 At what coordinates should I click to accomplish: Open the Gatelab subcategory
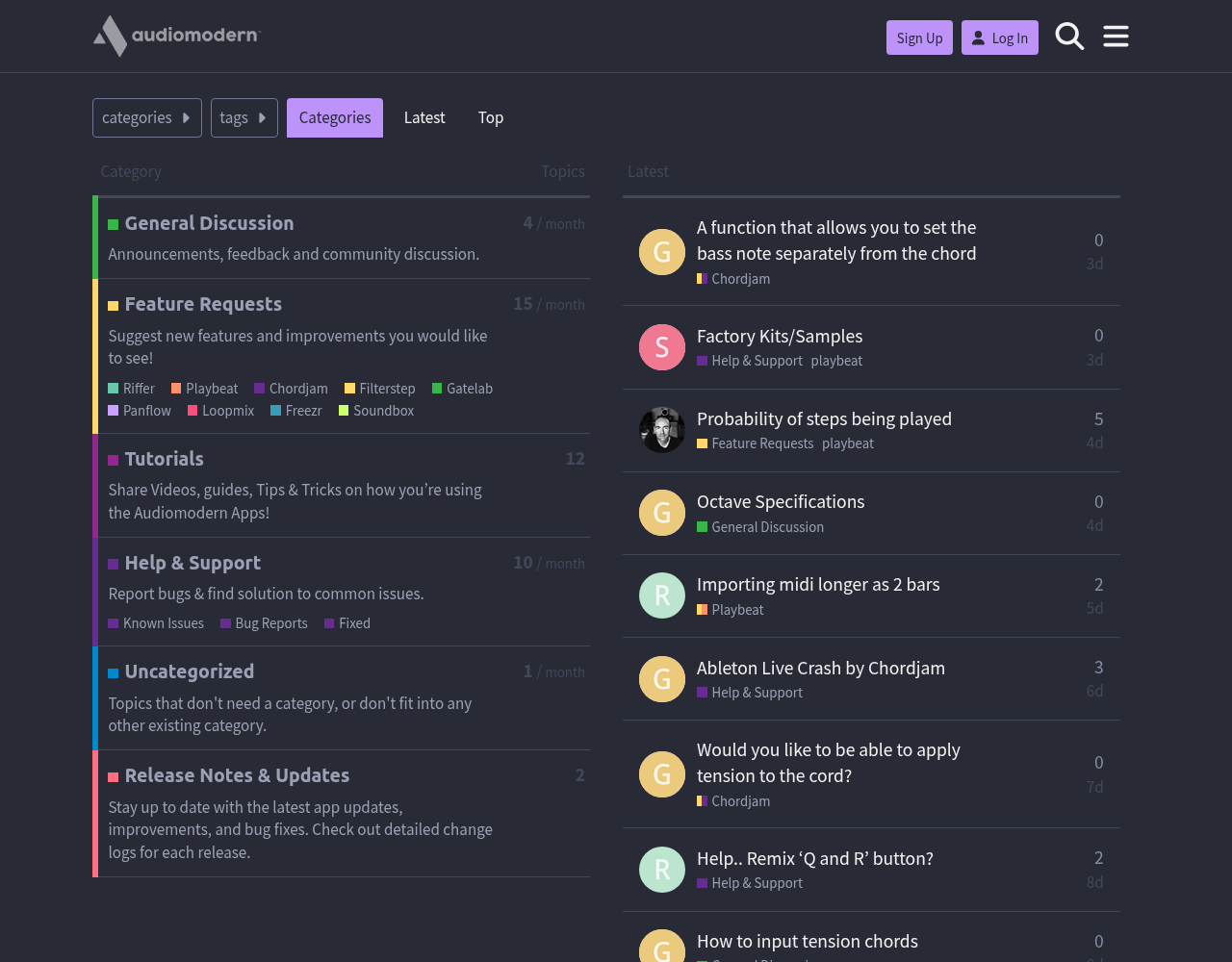coord(463,389)
